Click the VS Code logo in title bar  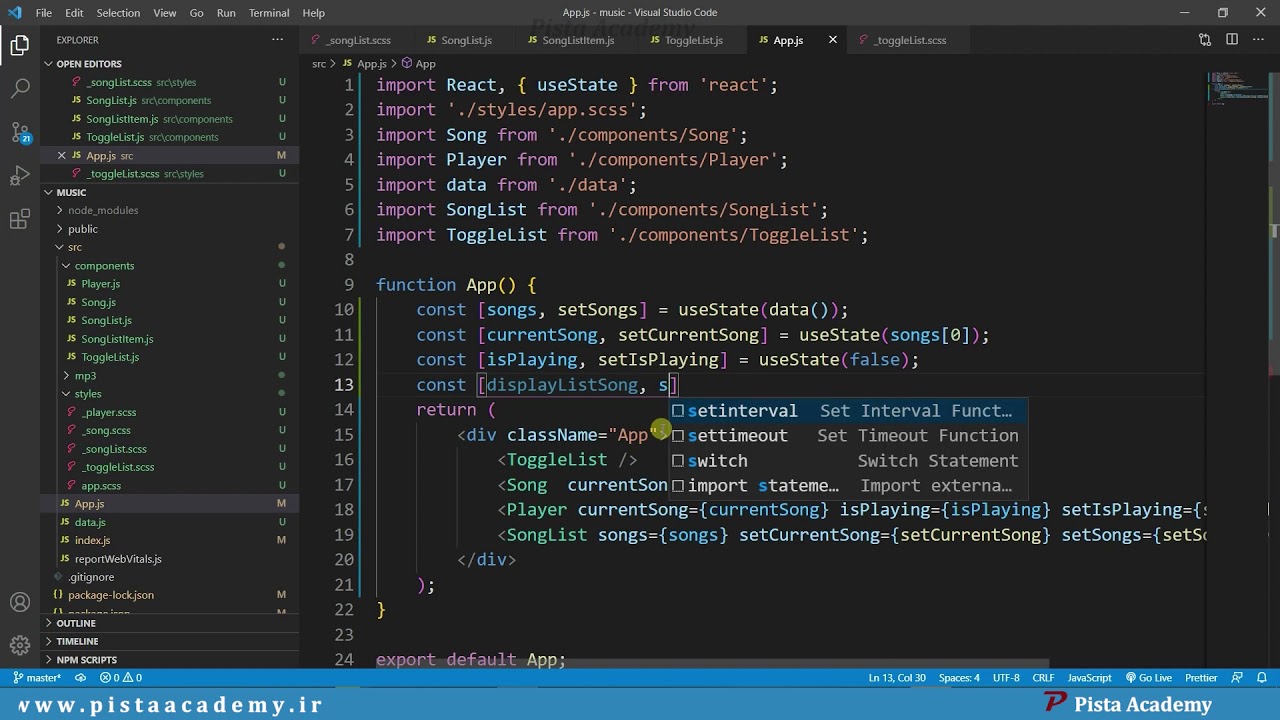click(x=13, y=13)
